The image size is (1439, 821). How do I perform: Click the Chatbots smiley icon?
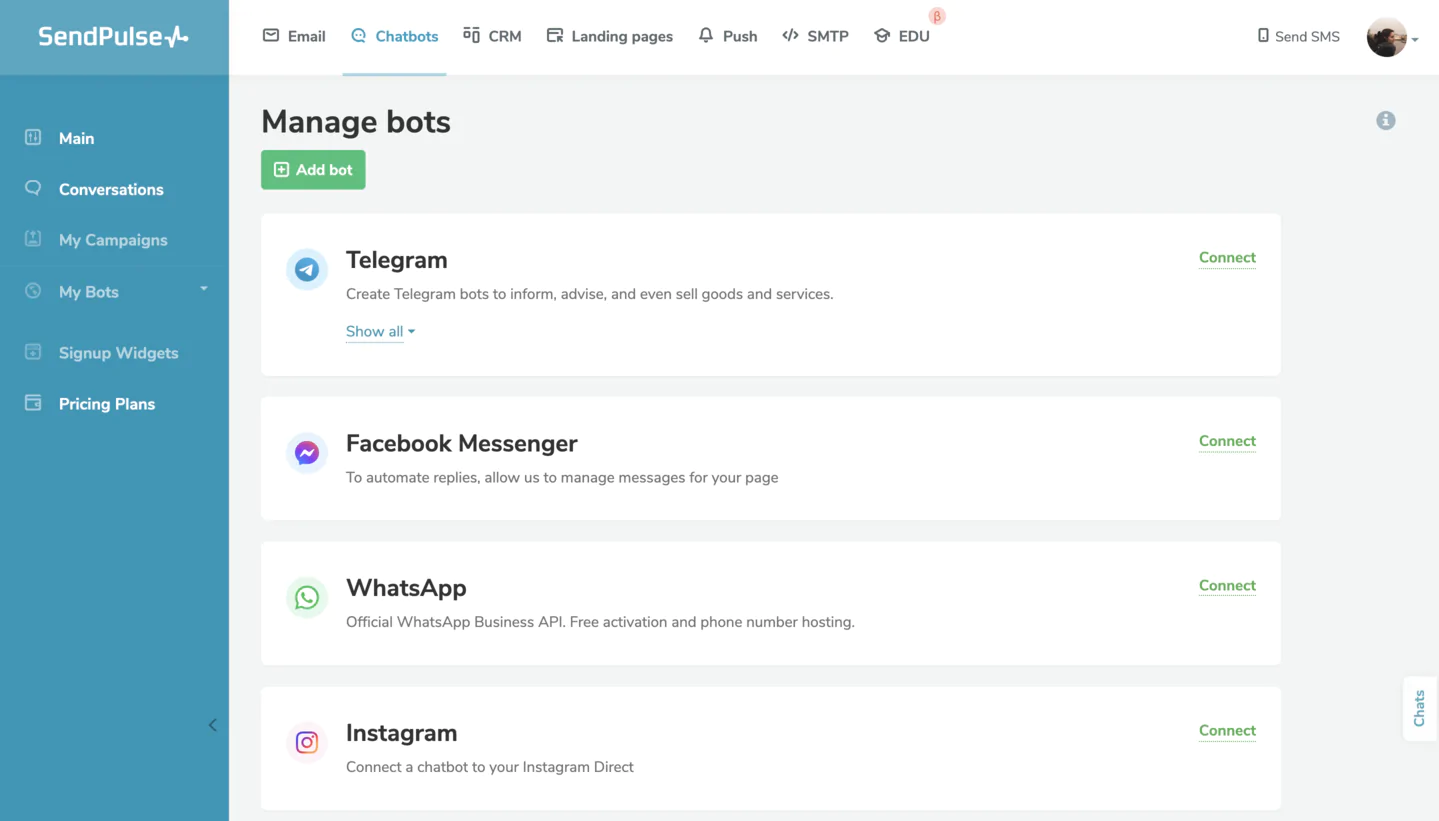359,35
